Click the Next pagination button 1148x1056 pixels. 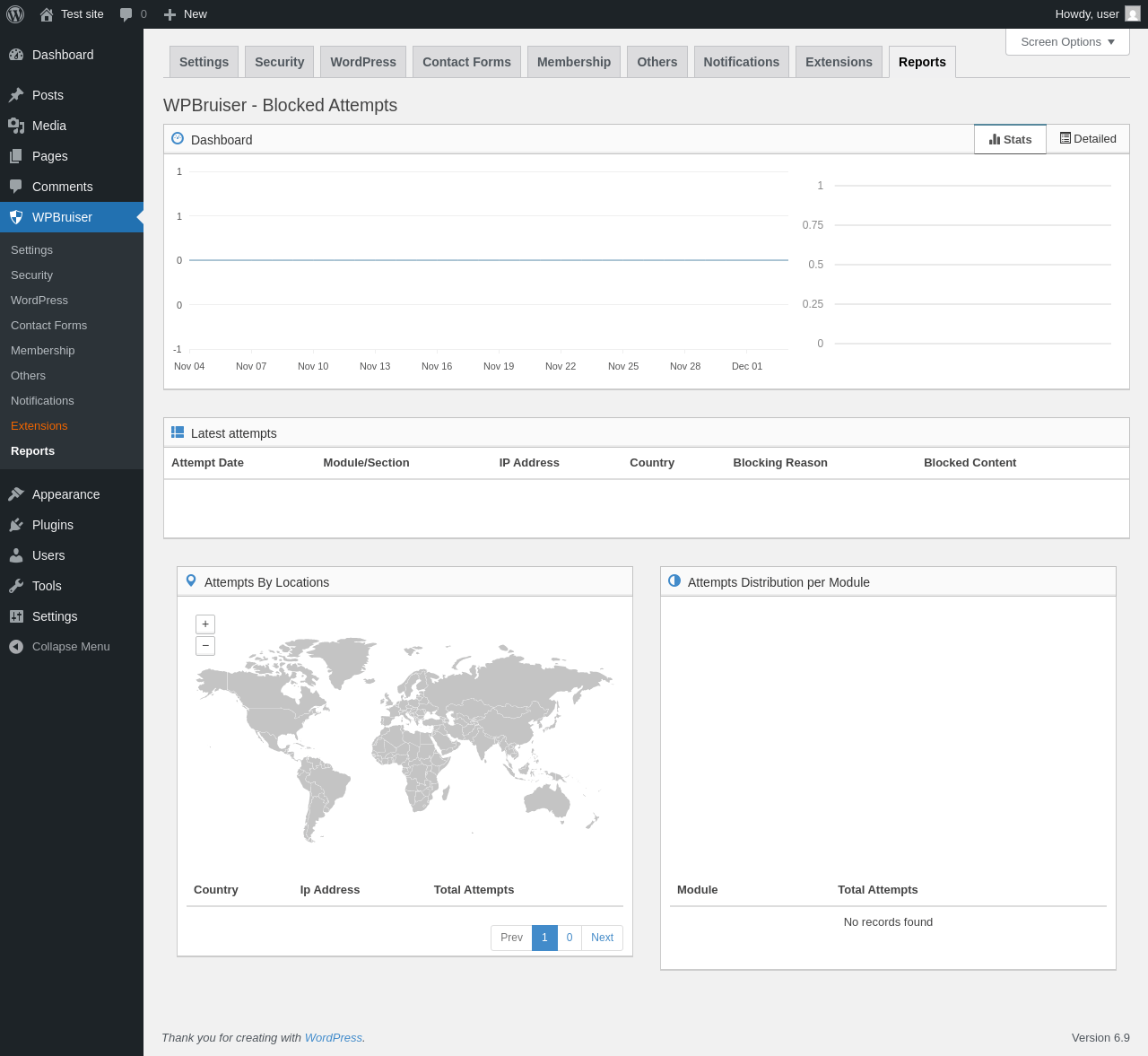602,938
